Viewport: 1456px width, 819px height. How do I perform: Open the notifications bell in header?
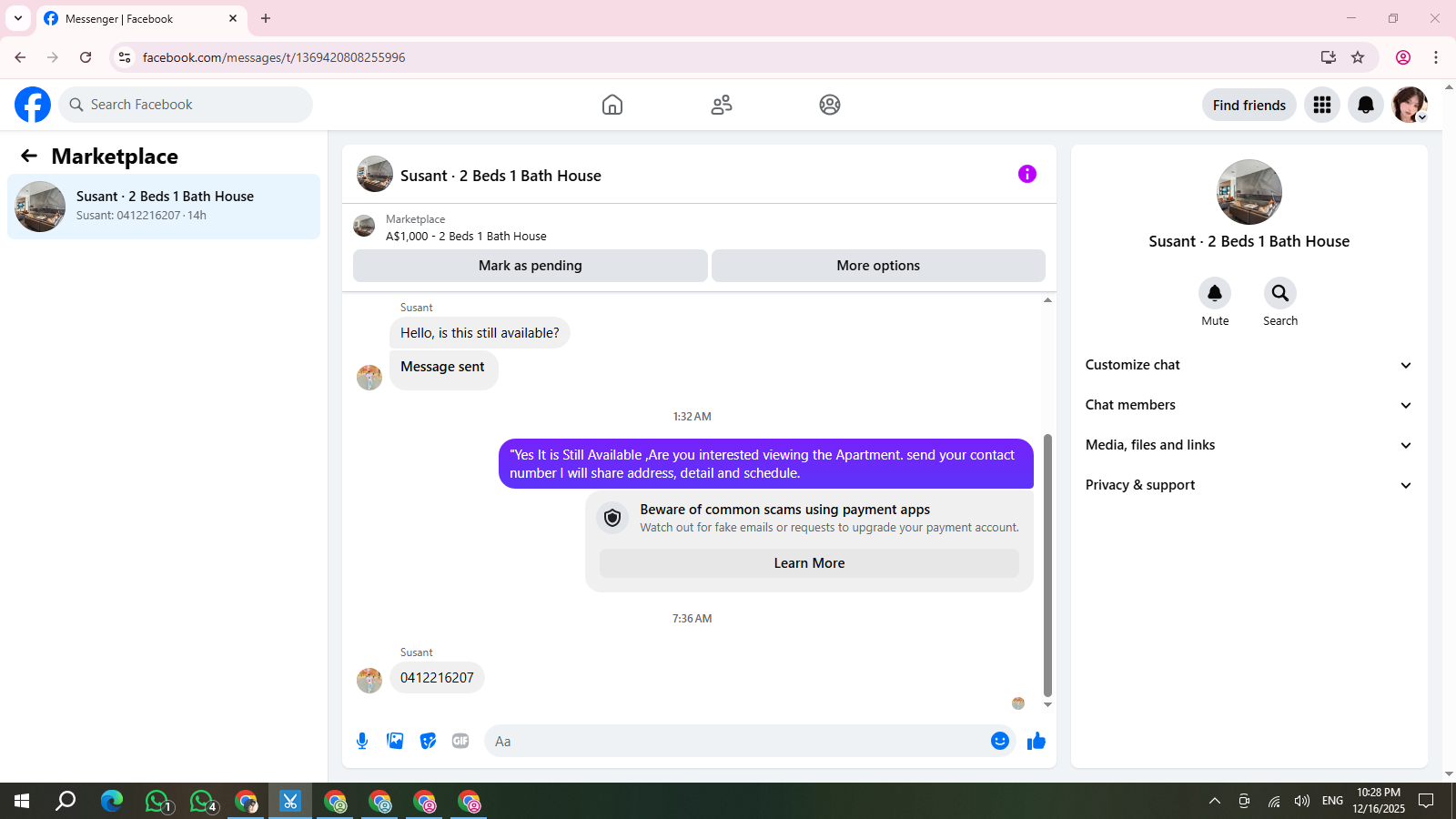[x=1366, y=105]
